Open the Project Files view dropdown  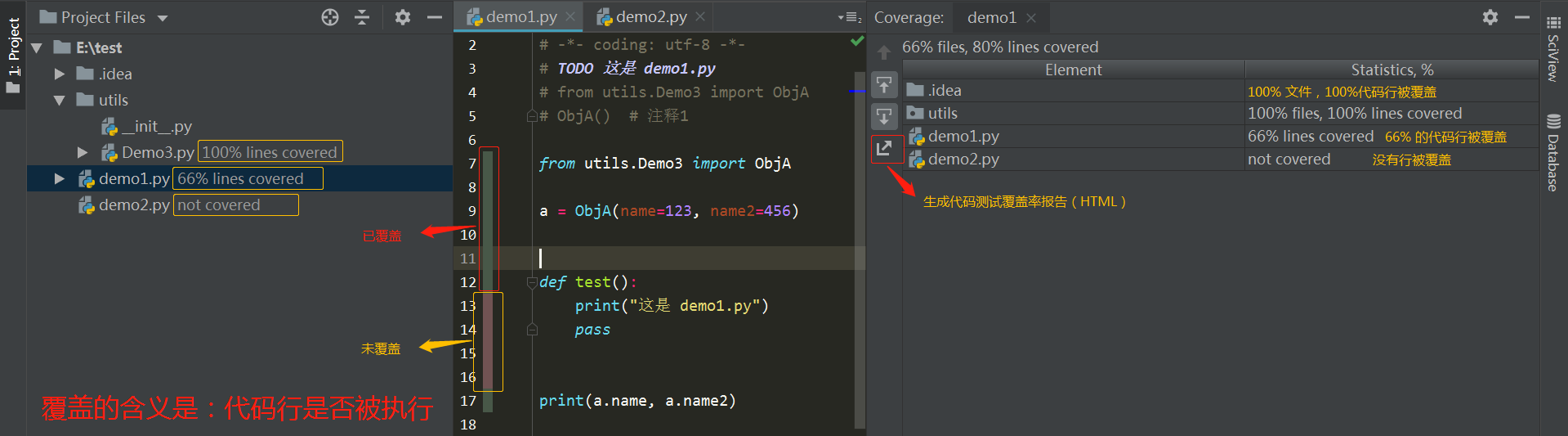(x=163, y=18)
